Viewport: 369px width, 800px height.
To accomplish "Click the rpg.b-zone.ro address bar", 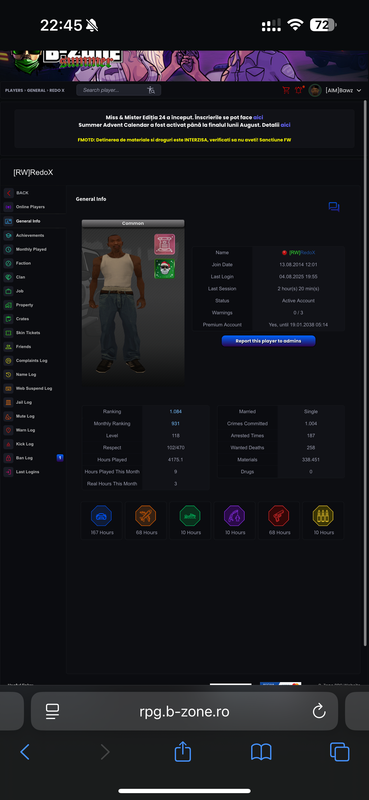I will (184, 711).
